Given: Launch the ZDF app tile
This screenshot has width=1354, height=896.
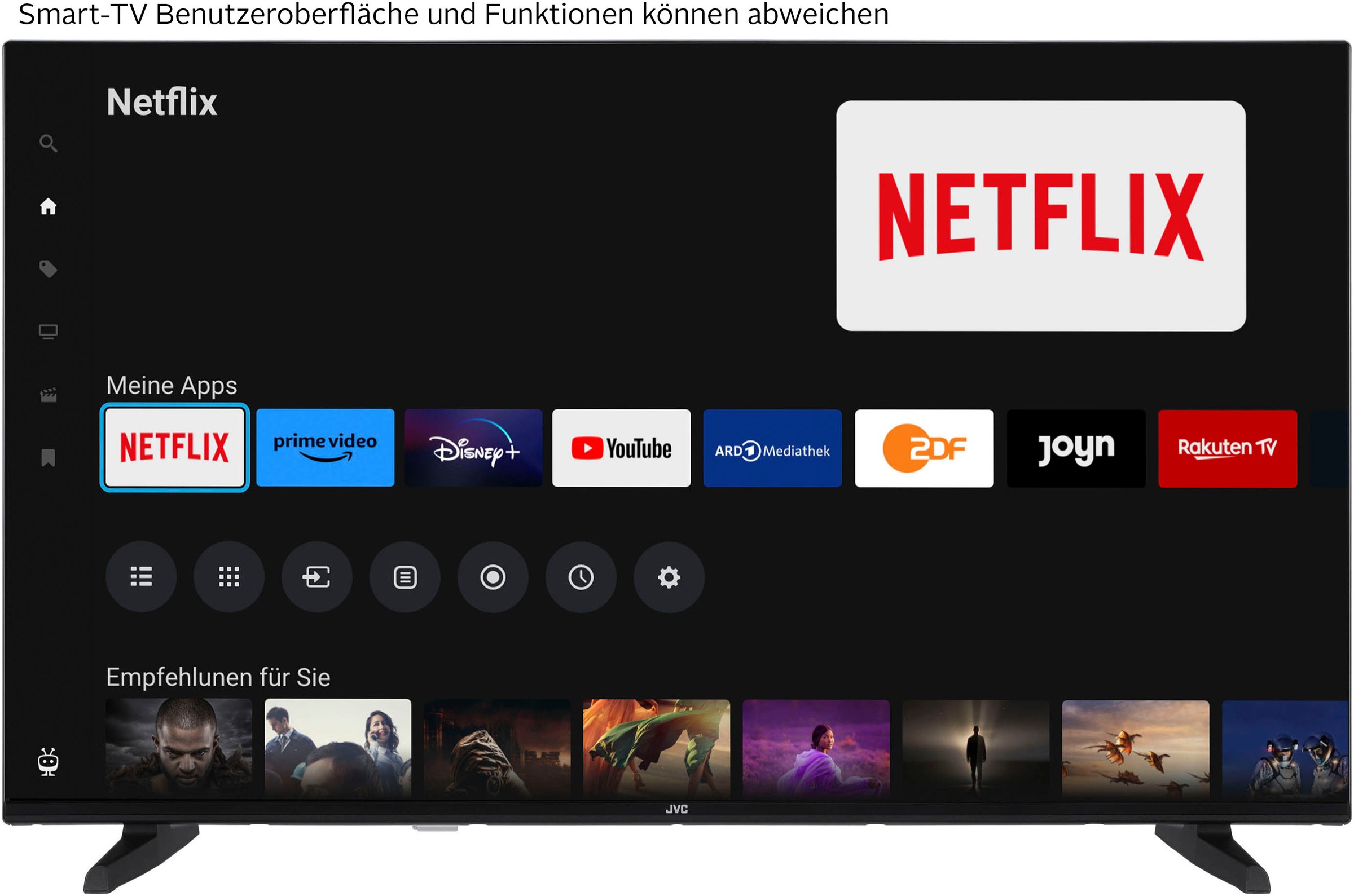Looking at the screenshot, I should 924,449.
